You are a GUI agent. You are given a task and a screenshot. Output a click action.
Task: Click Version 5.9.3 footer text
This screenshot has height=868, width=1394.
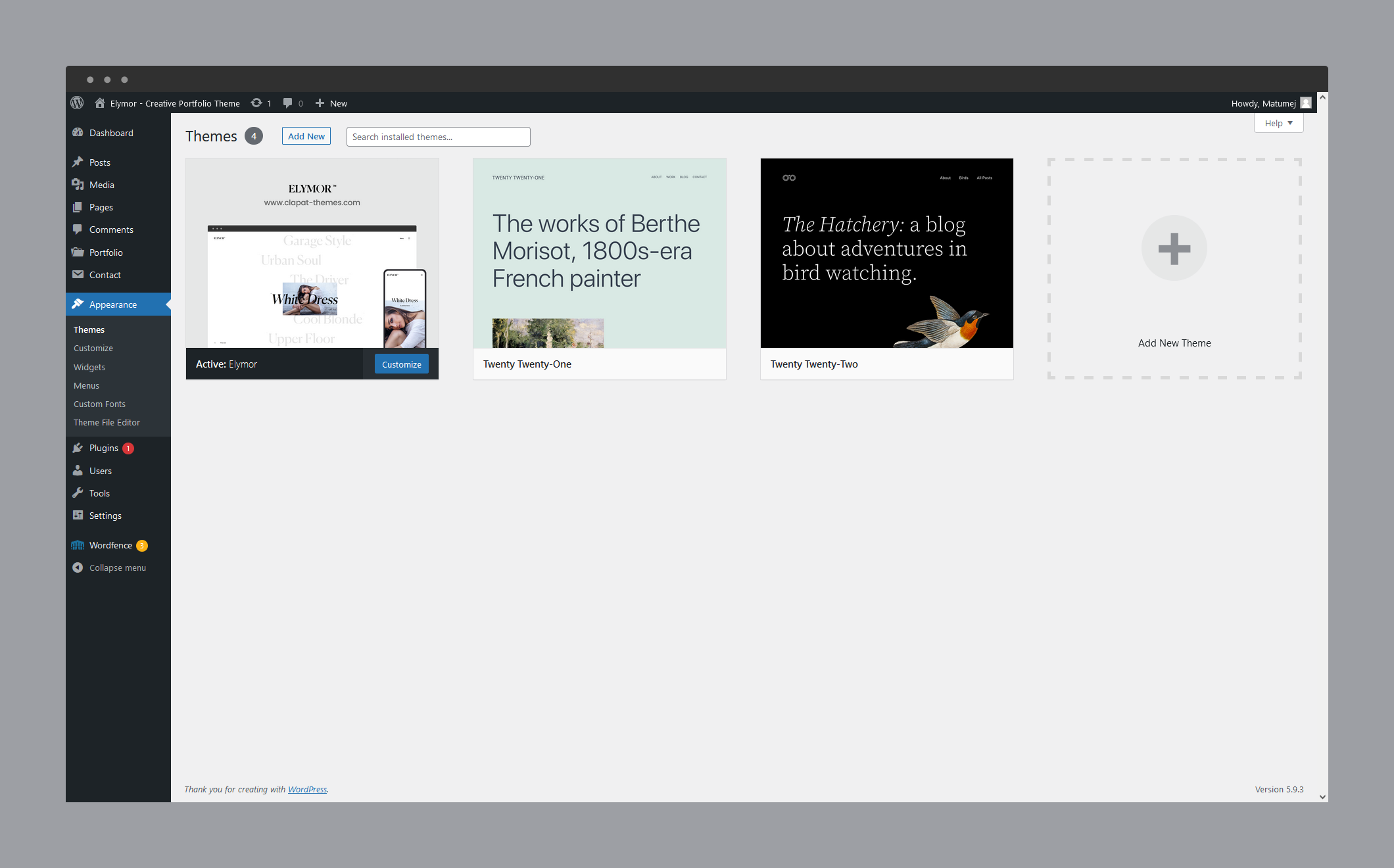tap(1279, 788)
